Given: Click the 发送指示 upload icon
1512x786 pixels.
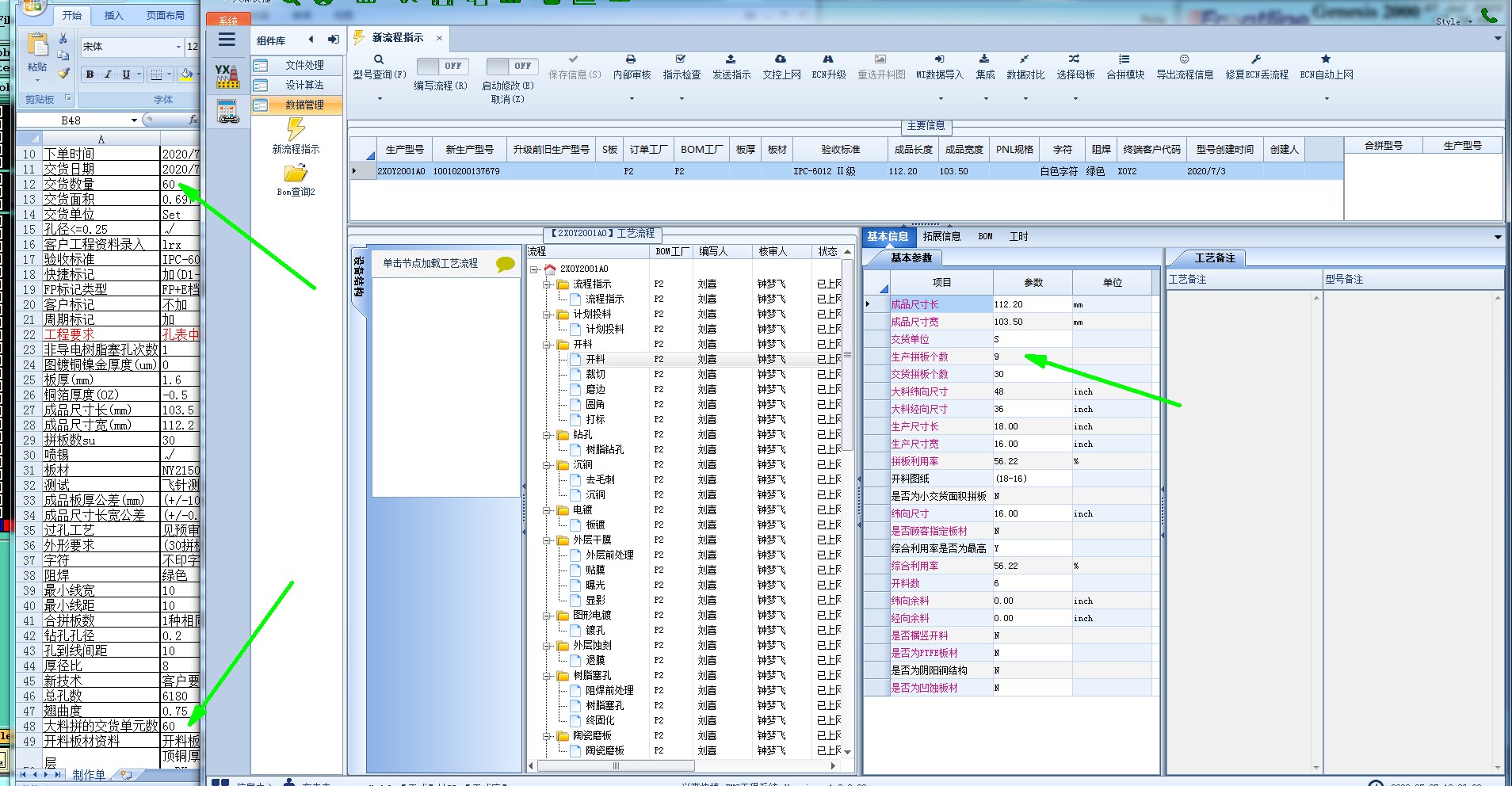Looking at the screenshot, I should point(731,59).
